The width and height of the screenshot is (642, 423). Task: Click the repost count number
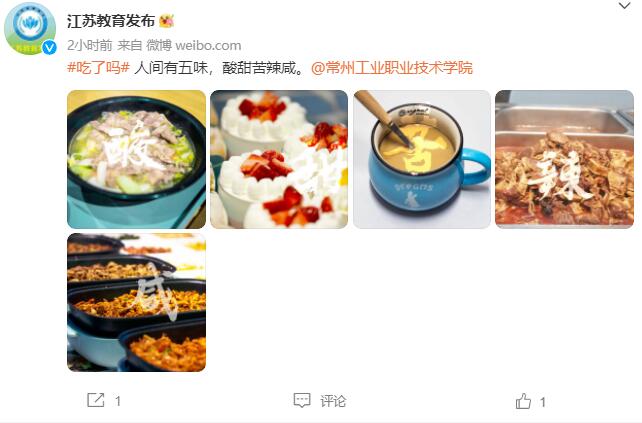click(x=118, y=401)
